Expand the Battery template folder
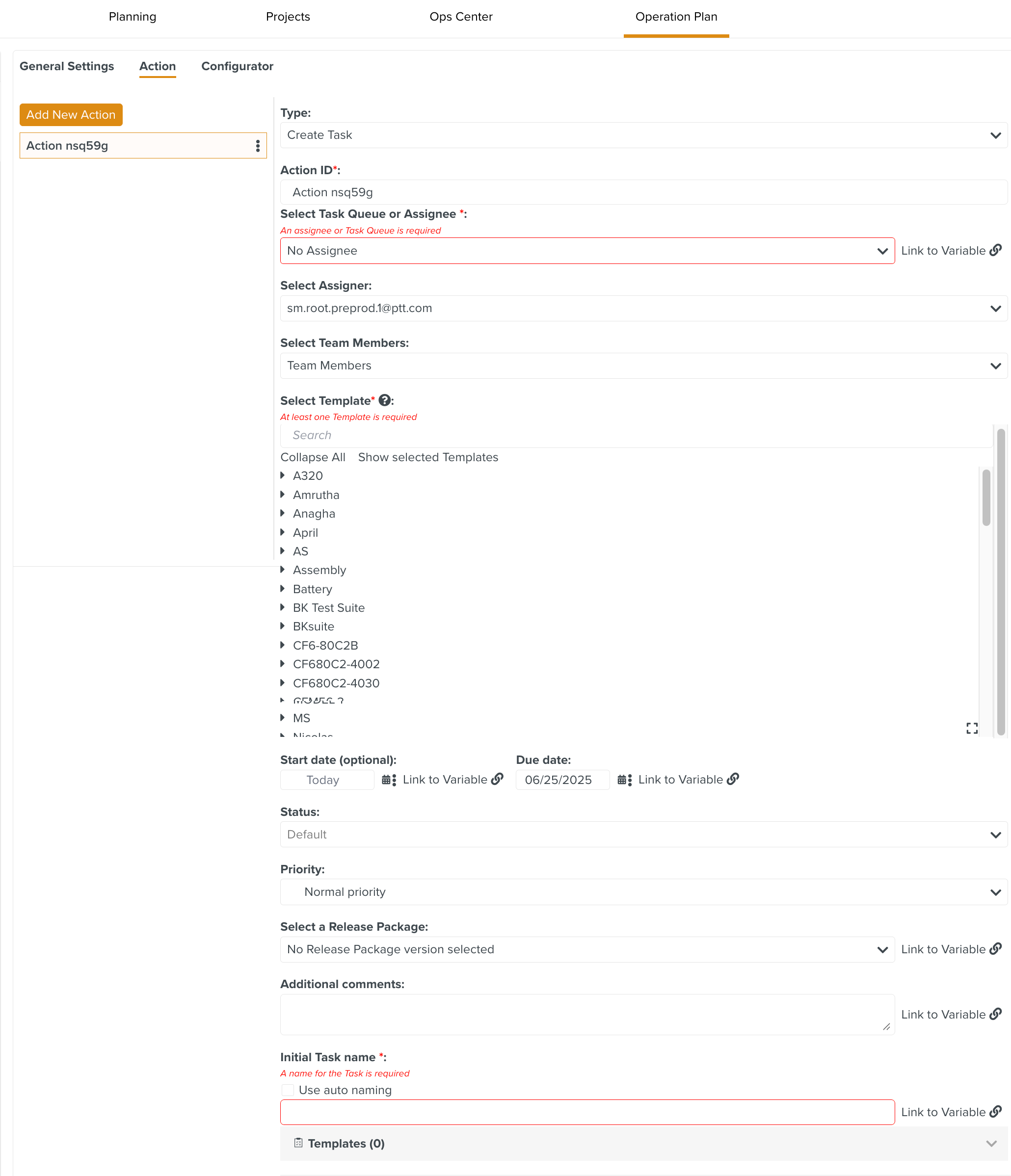Screen dimensions: 1011x1176 (283, 589)
